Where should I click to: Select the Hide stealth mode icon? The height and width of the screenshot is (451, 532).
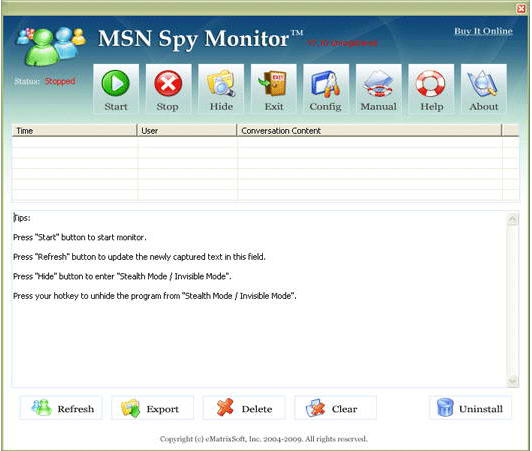[x=221, y=89]
